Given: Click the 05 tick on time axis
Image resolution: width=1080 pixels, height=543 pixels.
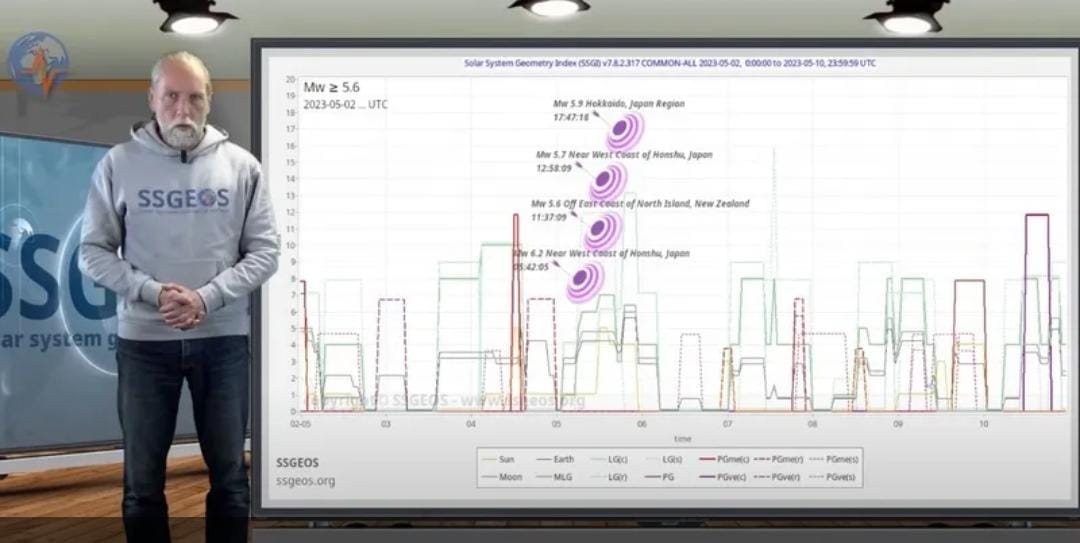Looking at the screenshot, I should pos(557,424).
